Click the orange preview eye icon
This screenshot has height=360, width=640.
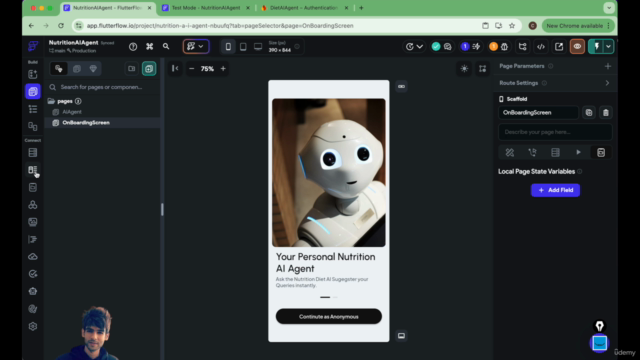click(577, 47)
